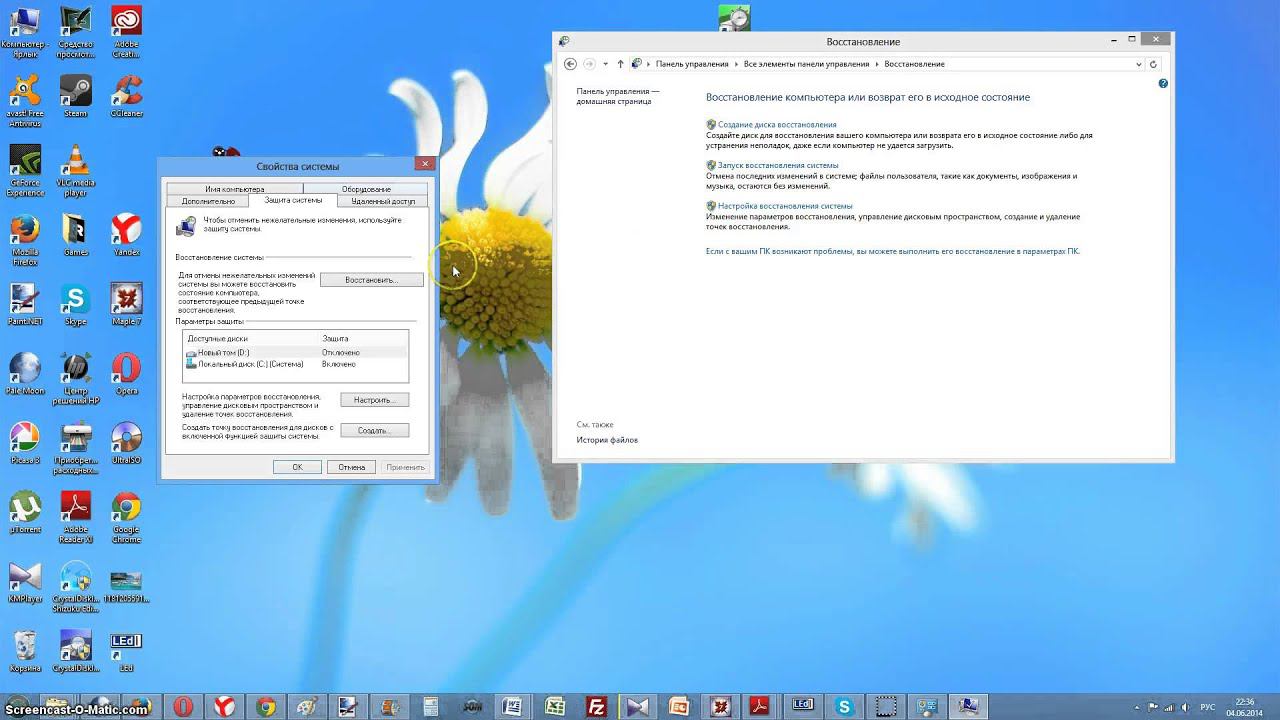Launch the Yandex browser desktop shortcut
1280x720 pixels.
[x=126, y=235]
